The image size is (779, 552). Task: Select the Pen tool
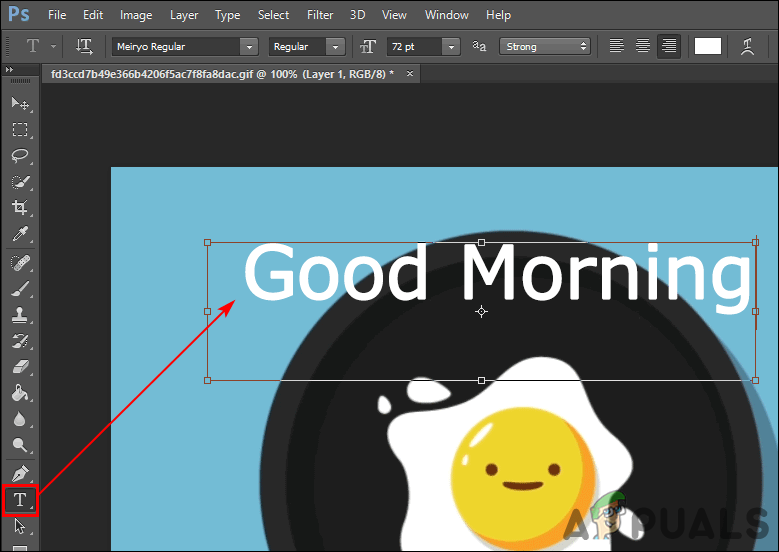tap(20, 473)
